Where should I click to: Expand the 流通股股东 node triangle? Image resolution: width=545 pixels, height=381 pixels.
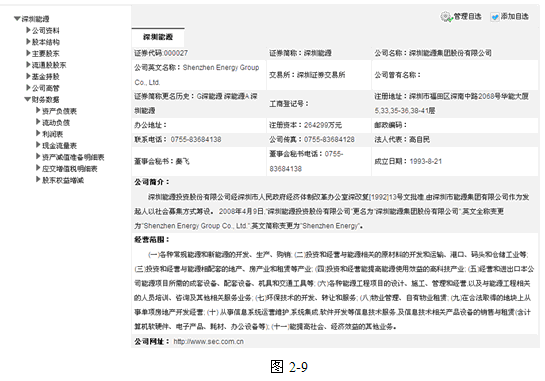tap(29, 65)
